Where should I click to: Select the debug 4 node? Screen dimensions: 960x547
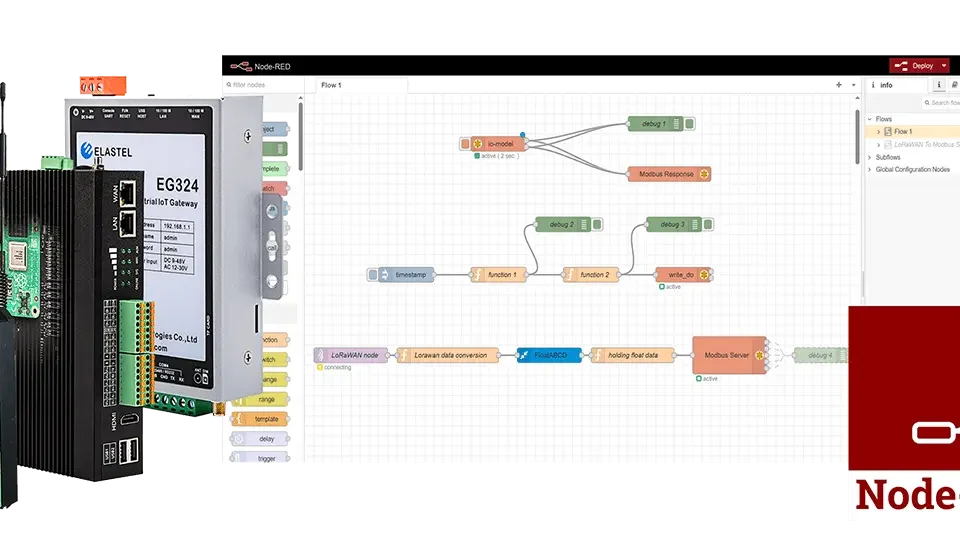pyautogui.click(x=820, y=355)
